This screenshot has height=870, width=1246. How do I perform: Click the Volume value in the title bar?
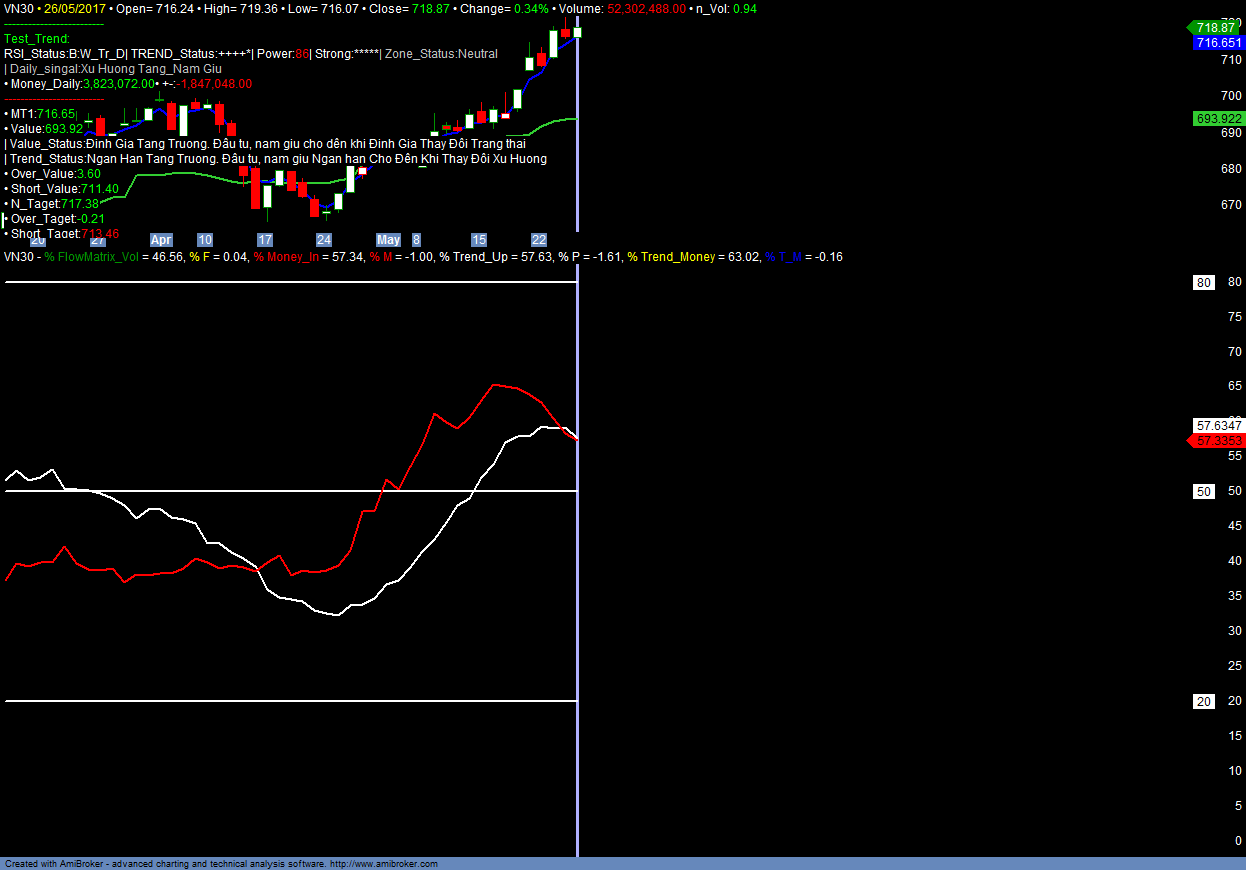(646, 8)
